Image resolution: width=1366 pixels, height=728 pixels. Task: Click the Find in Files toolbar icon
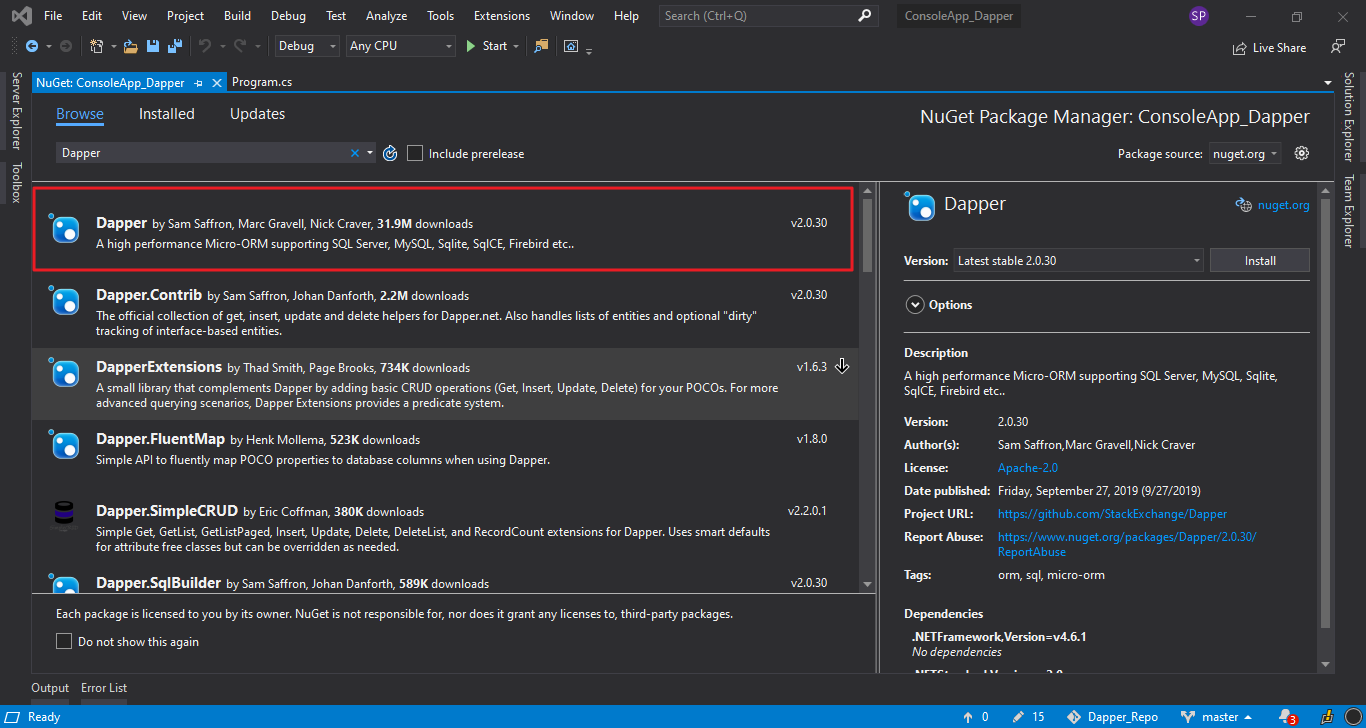coord(541,46)
